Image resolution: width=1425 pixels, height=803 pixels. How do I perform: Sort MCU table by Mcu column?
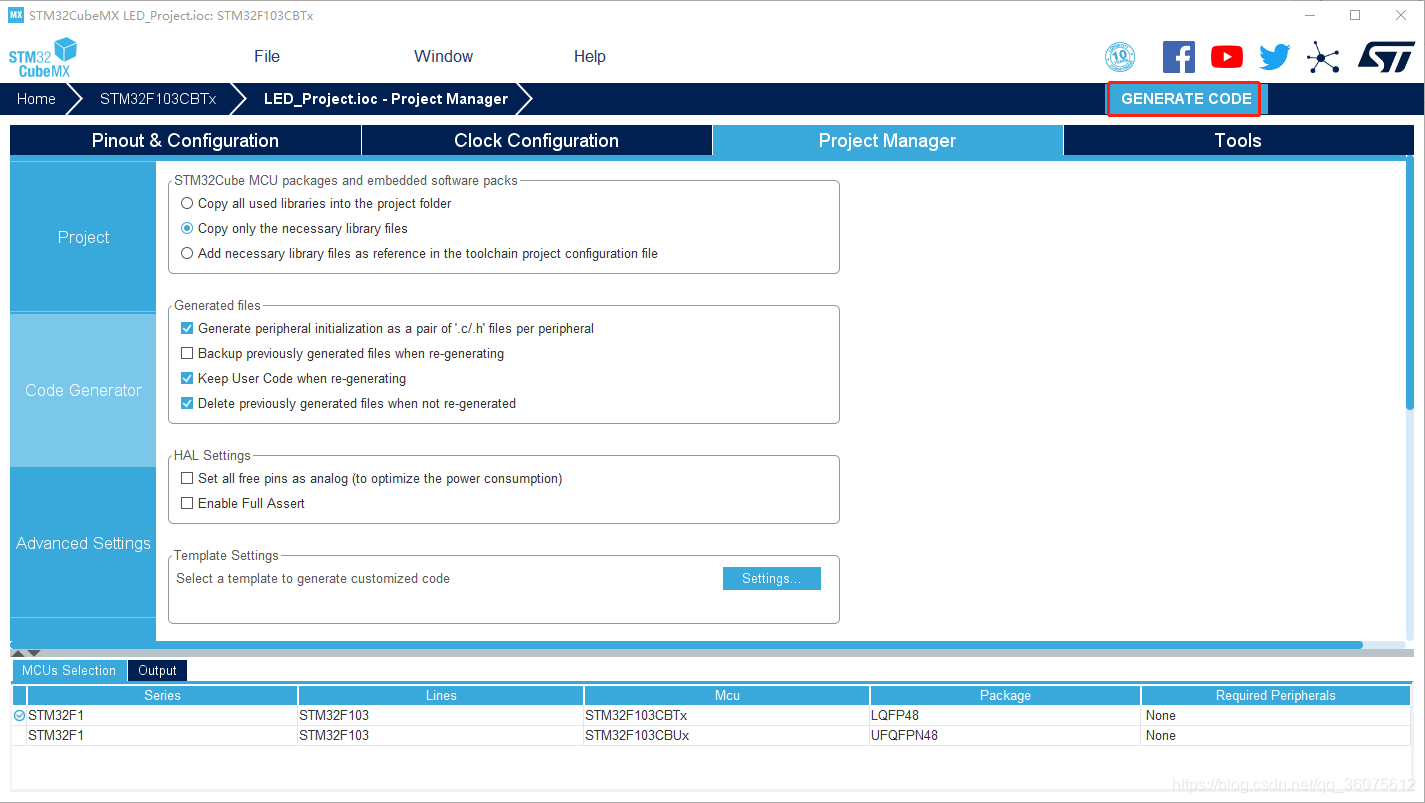click(727, 695)
